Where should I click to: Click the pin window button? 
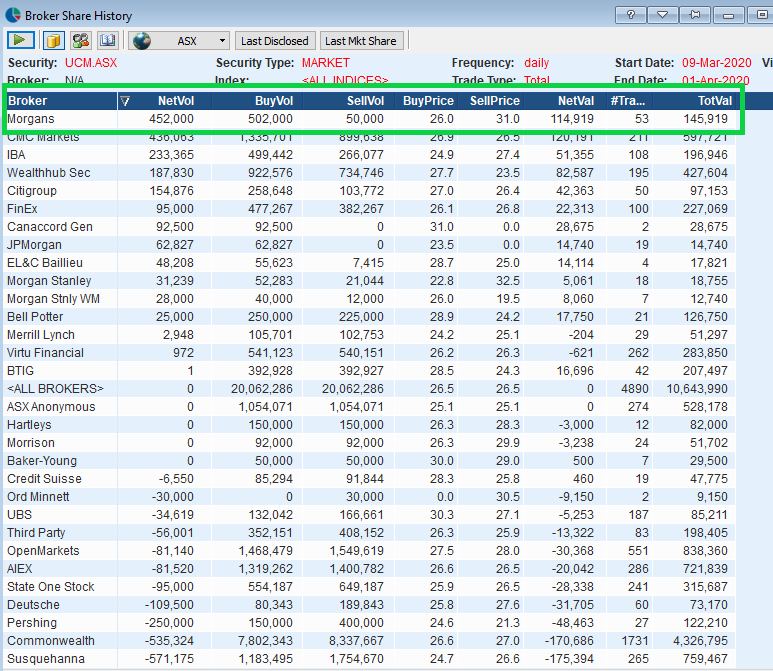click(695, 15)
